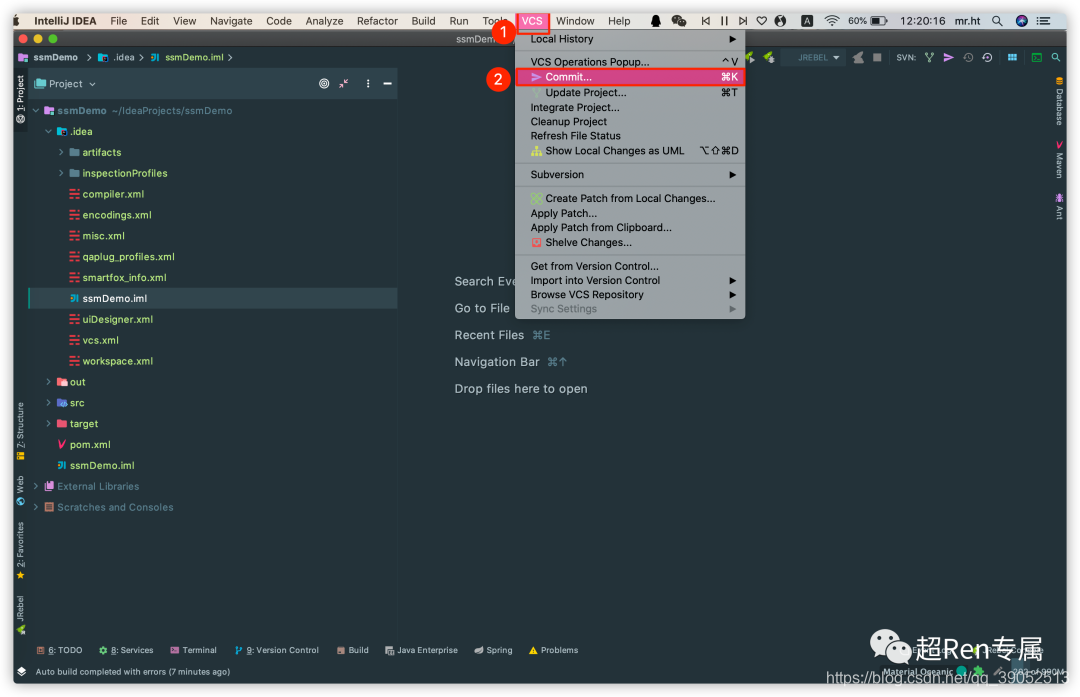Open Java Enterprise tool window tab
The width and height of the screenshot is (1080, 697).
pyautogui.click(x=421, y=650)
